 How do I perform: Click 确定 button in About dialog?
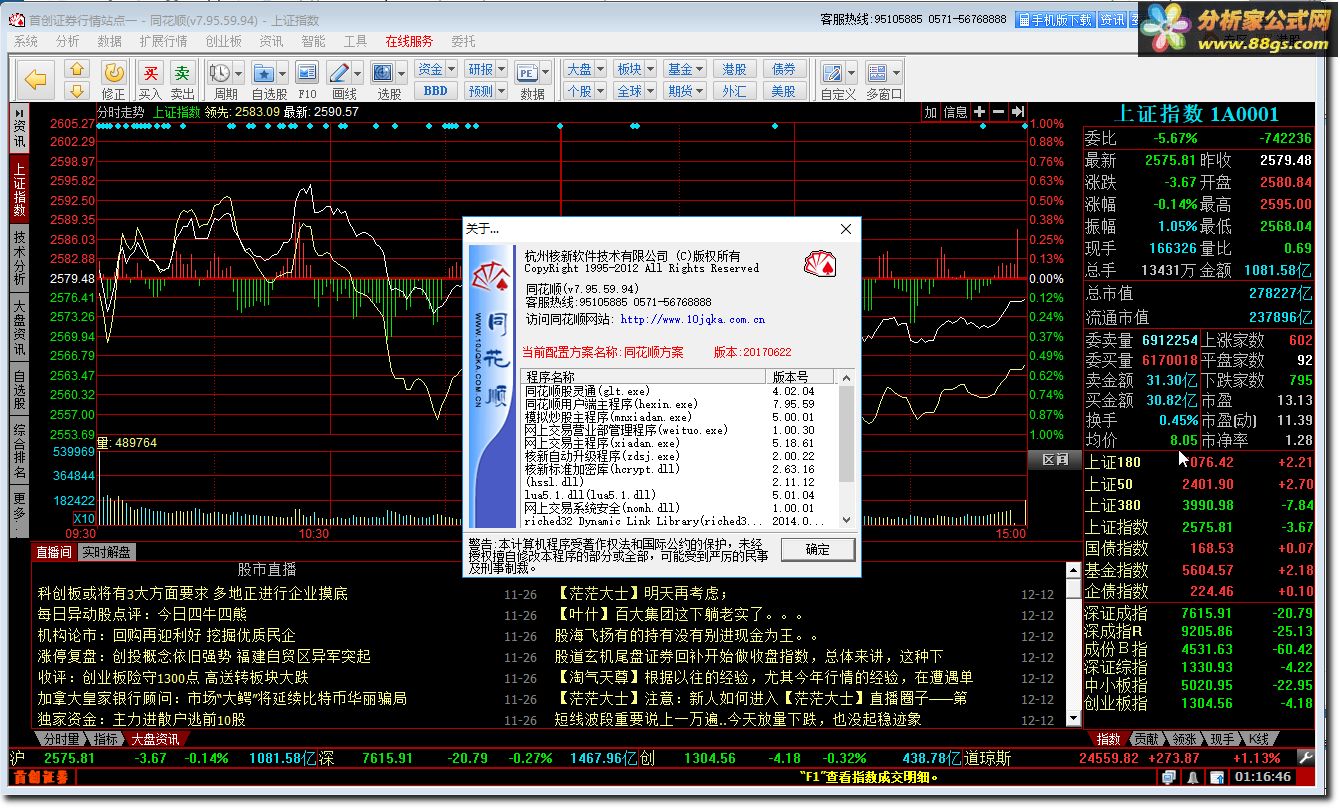pos(817,549)
